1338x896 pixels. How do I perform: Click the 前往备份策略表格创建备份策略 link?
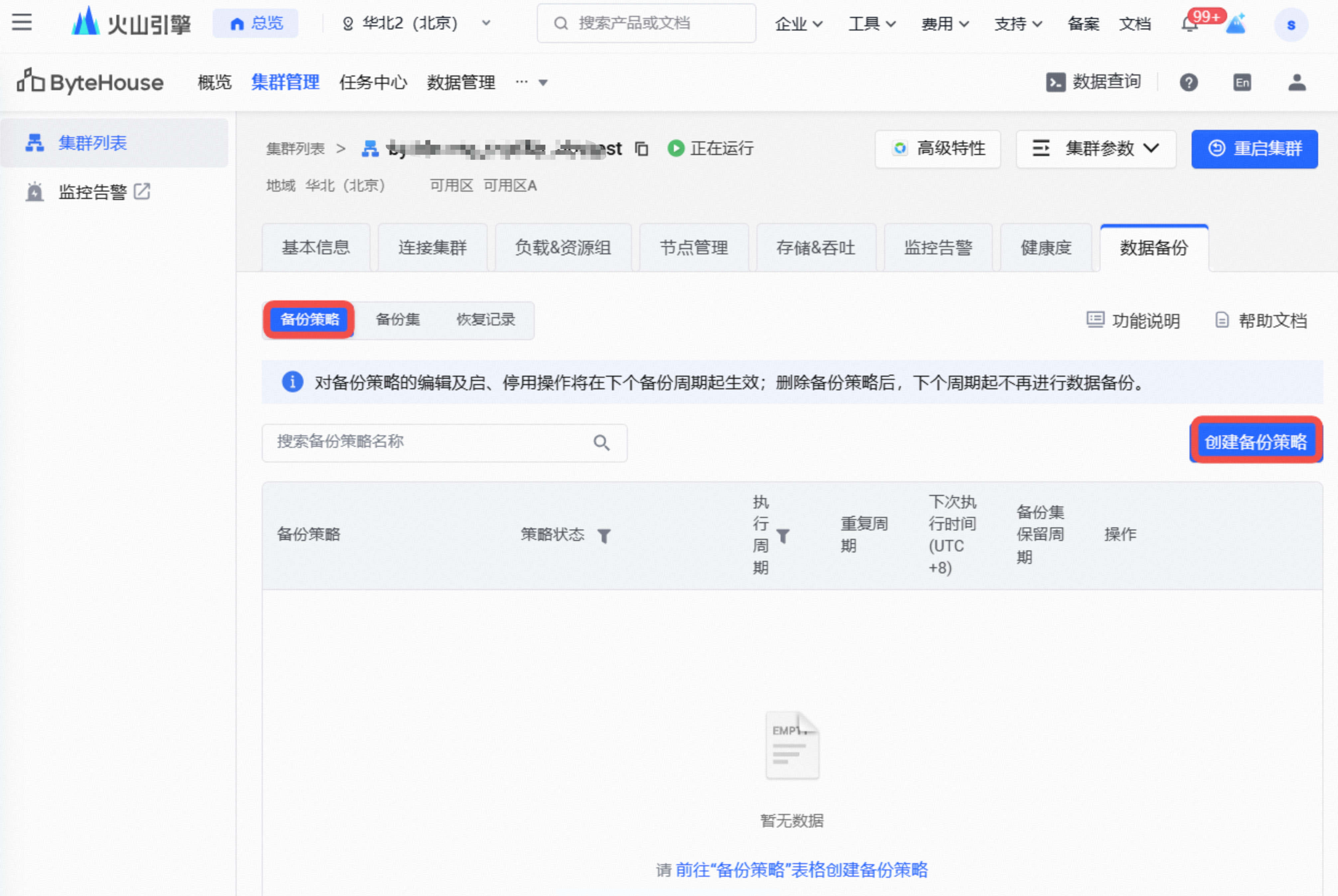pos(801,870)
